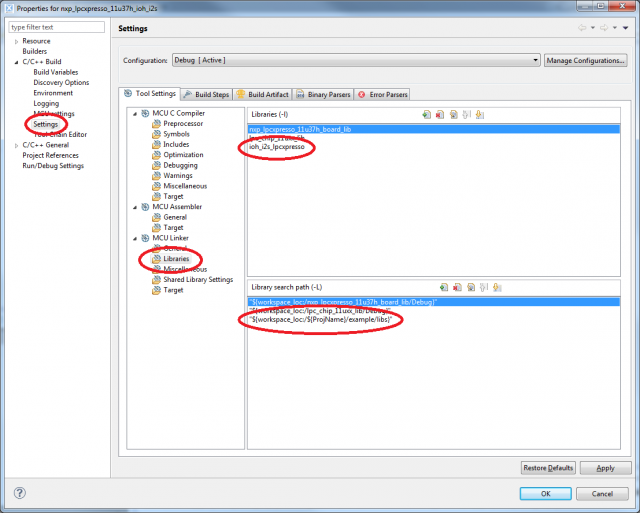Edit selected Library search path (-L) entry
The image size is (640, 513).
[x=471, y=287]
